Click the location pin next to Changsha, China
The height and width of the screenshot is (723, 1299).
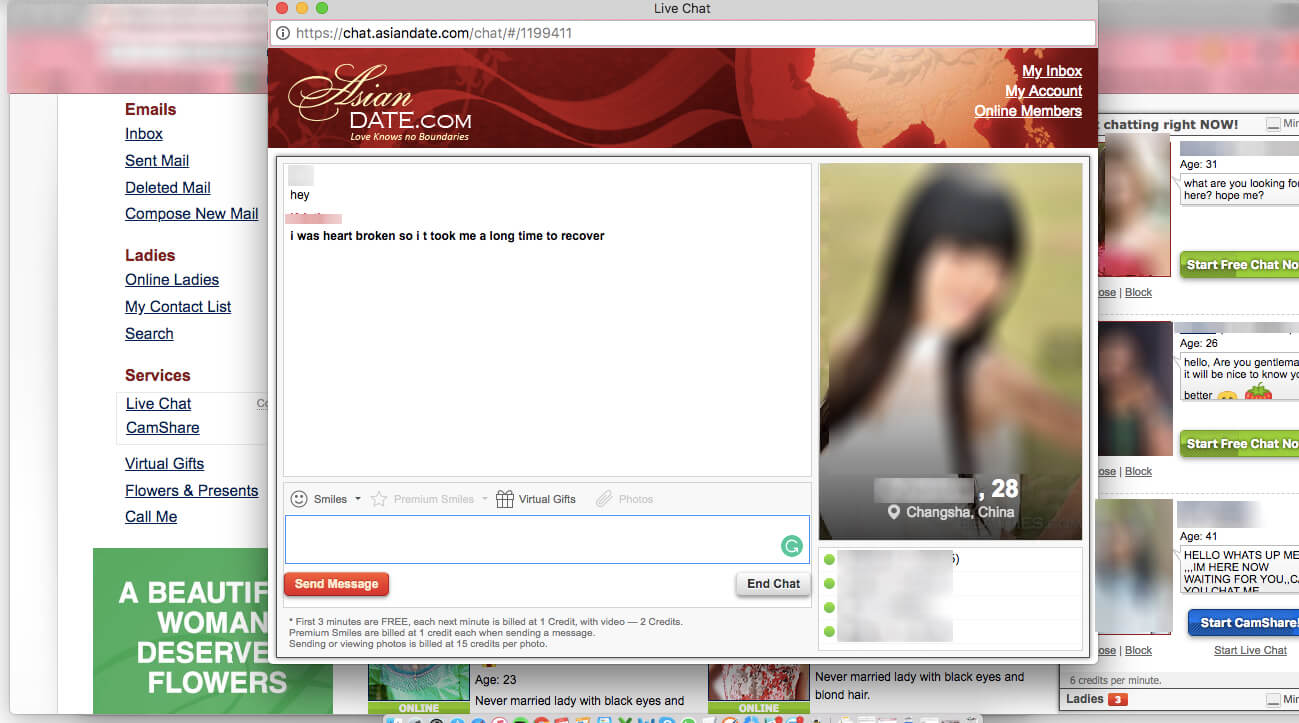[894, 513]
